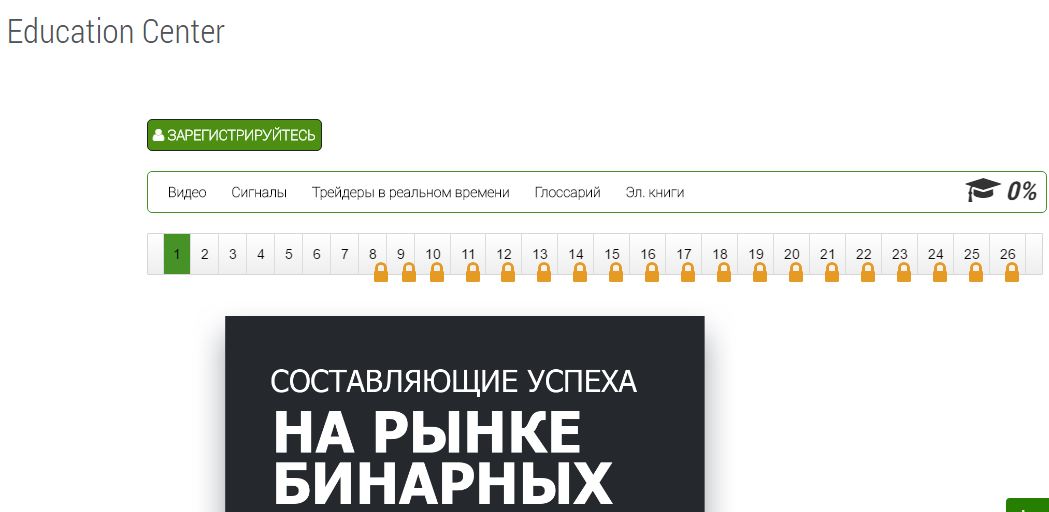The height and width of the screenshot is (512, 1049).
Task: Click the lock icon under lesson 22
Action: click(868, 272)
